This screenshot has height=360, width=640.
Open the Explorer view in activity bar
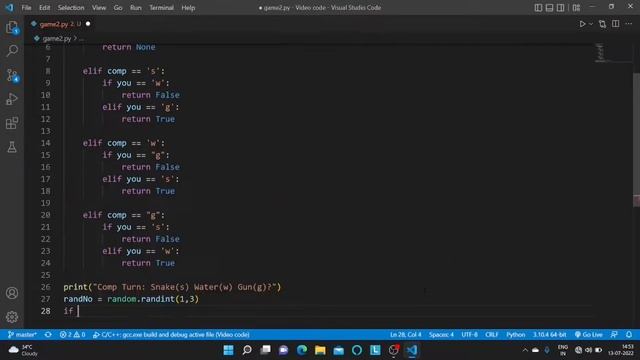pyautogui.click(x=12, y=28)
